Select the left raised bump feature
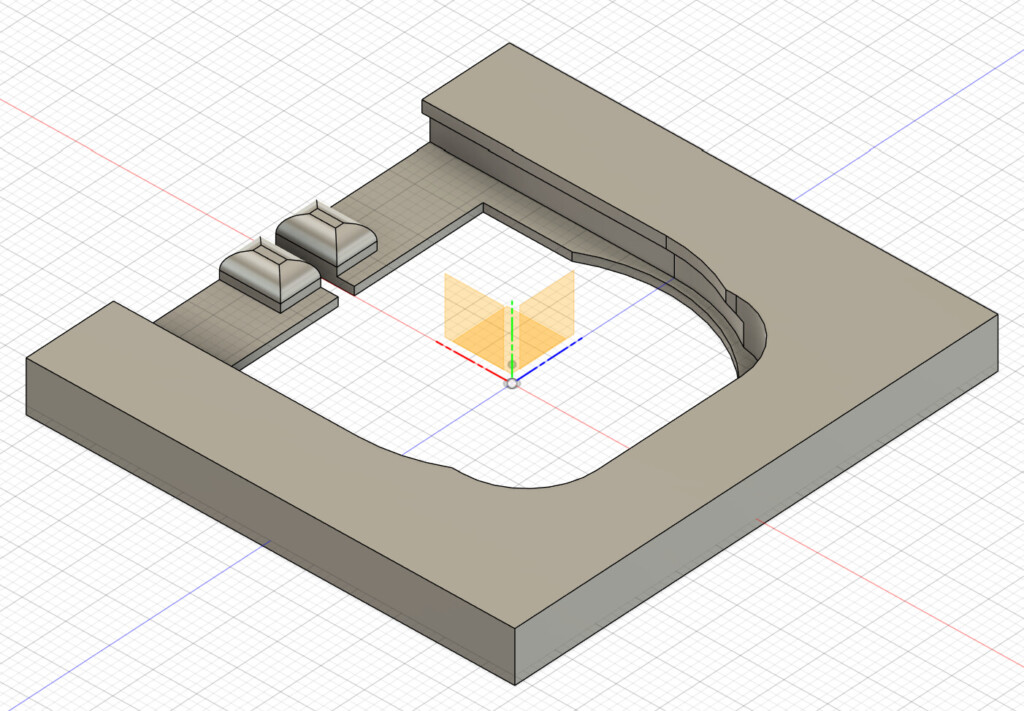Screen dimensions: 1024x711 coord(269,274)
